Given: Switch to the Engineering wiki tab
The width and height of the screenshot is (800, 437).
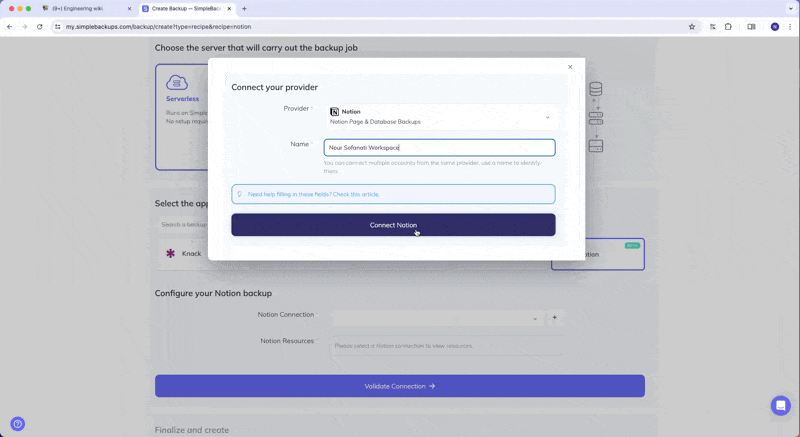Looking at the screenshot, I should (x=87, y=9).
